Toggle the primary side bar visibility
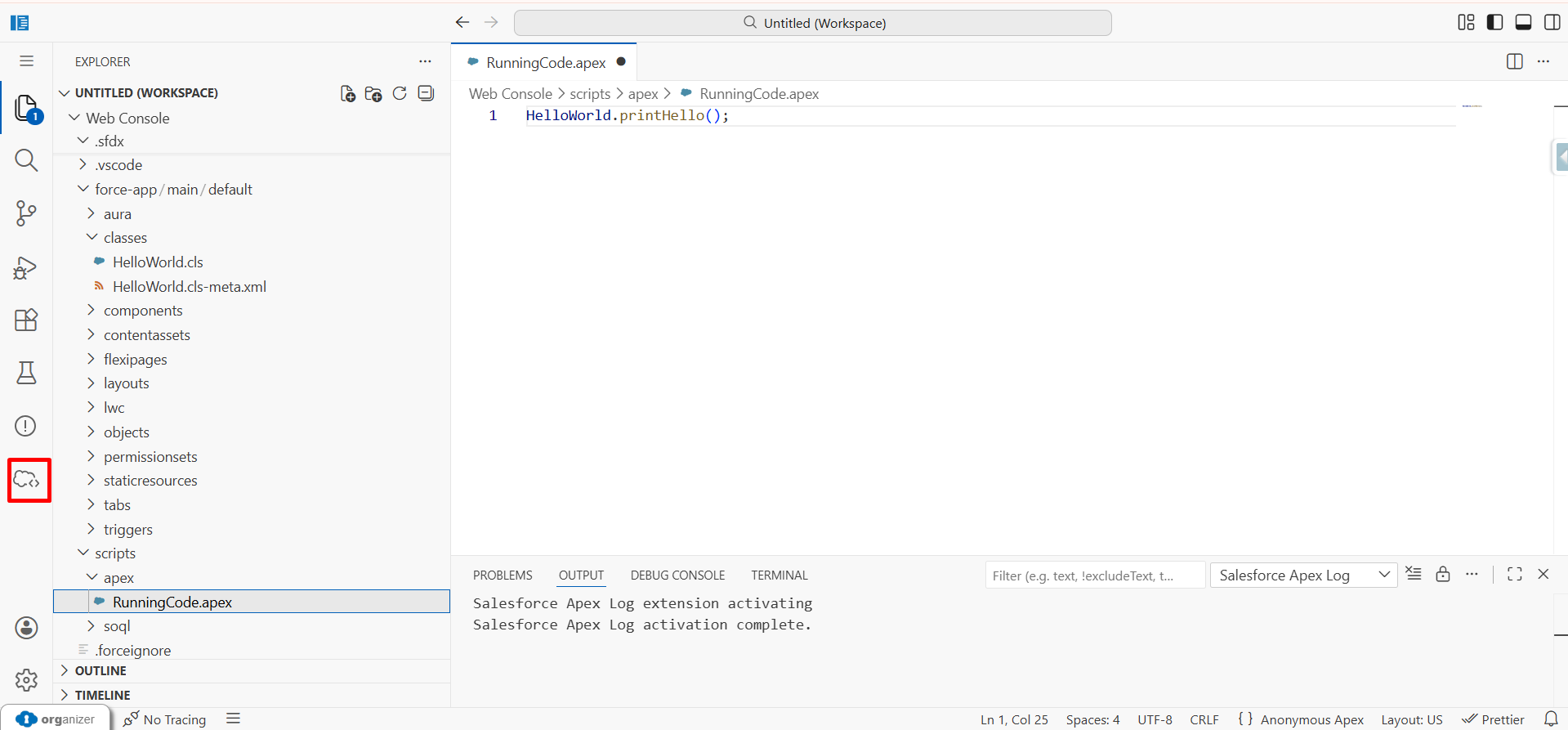The height and width of the screenshot is (730, 1568). pos(1494,22)
